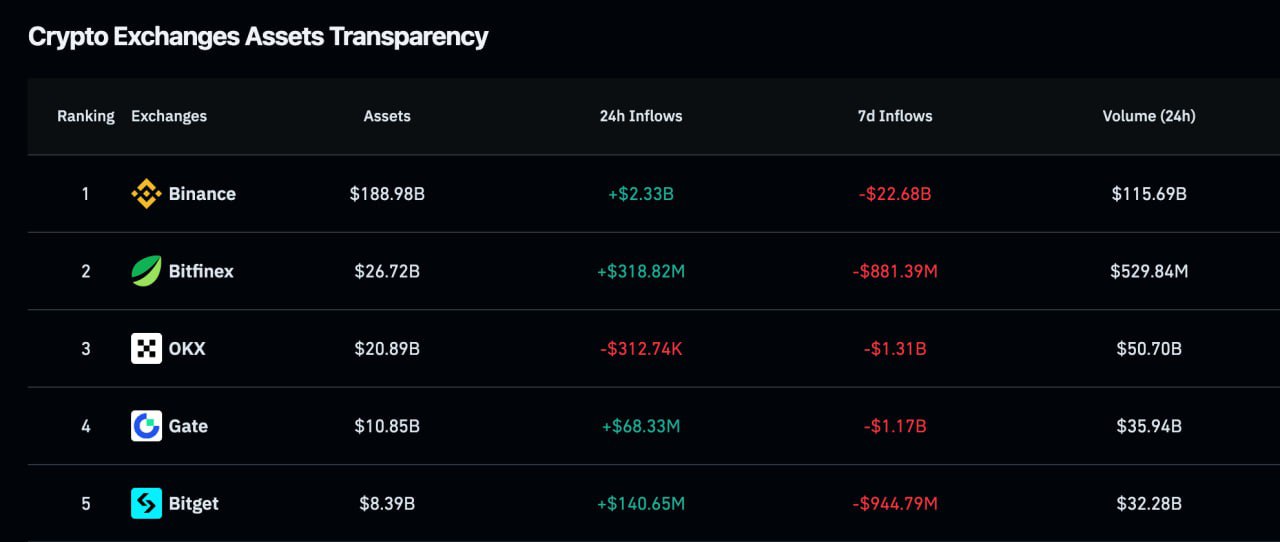The width and height of the screenshot is (1280, 542).
Task: Select the OKX exchange name
Action: point(187,348)
